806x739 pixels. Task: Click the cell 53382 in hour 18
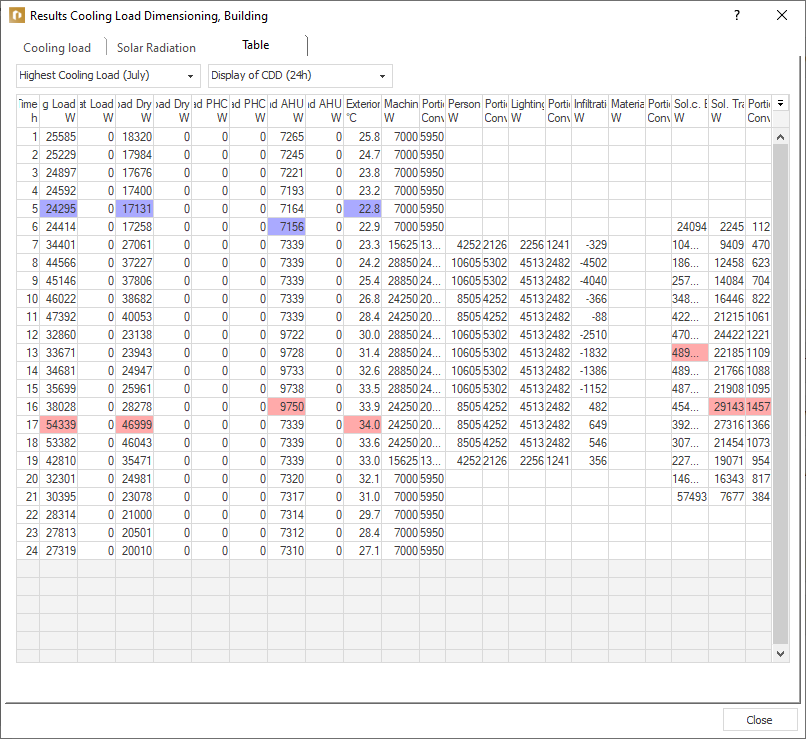click(59, 443)
